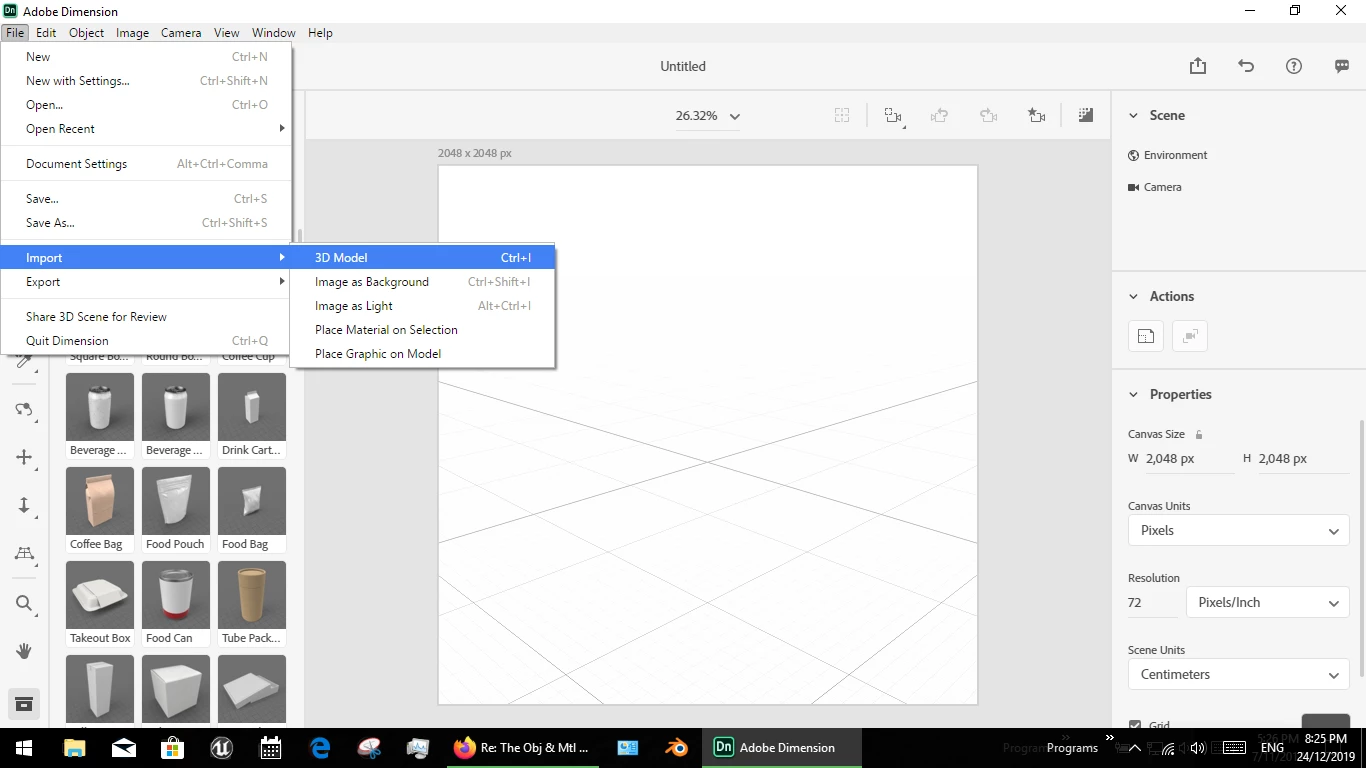This screenshot has width=1366, height=768.
Task: Open Microsoft Edge from the taskbar
Action: pyautogui.click(x=320, y=747)
